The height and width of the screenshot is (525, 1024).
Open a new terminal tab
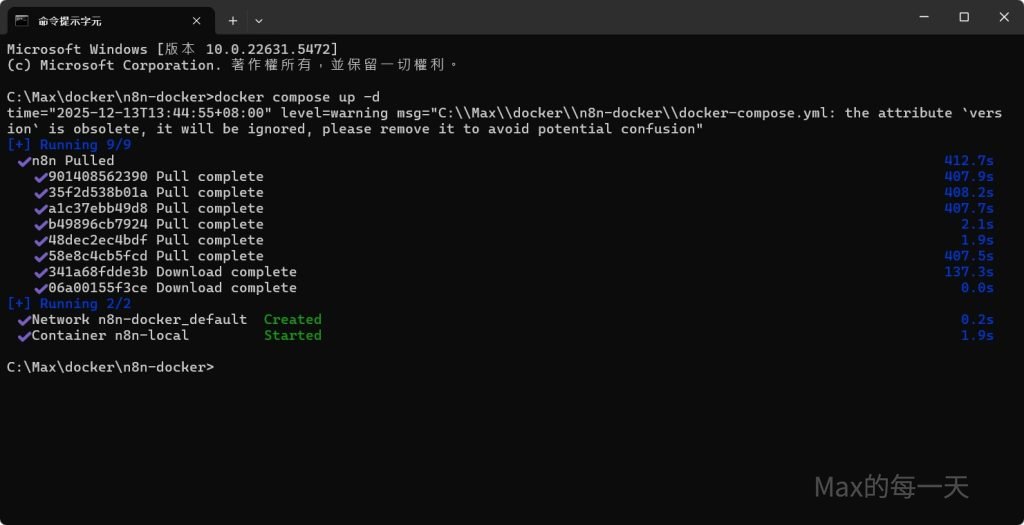[x=233, y=20]
